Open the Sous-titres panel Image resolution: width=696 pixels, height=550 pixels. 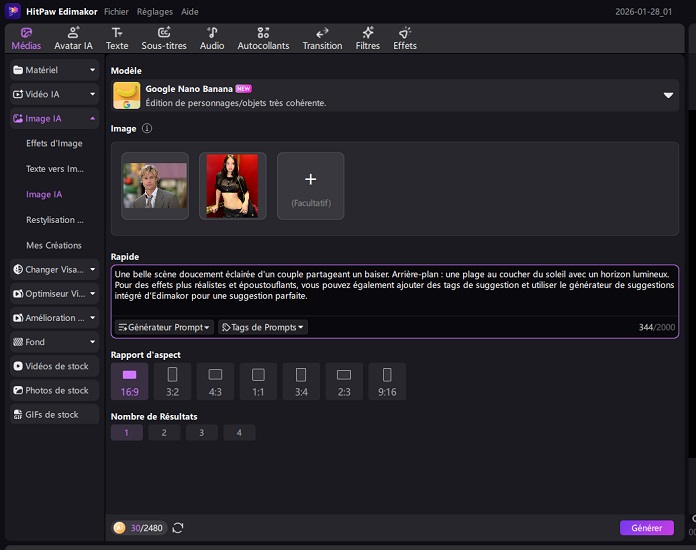(x=164, y=38)
